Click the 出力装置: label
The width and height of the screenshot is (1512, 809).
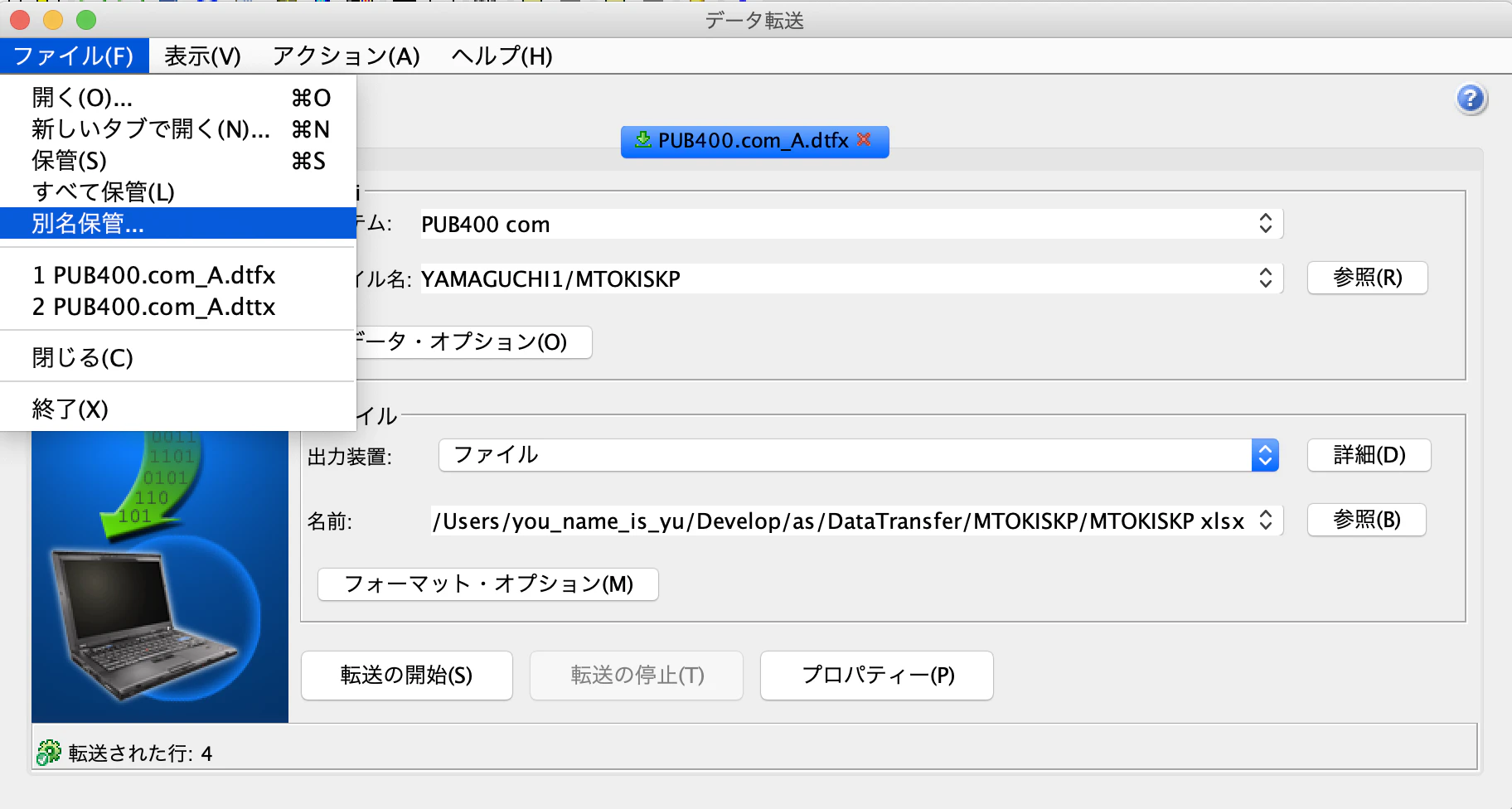tap(349, 457)
